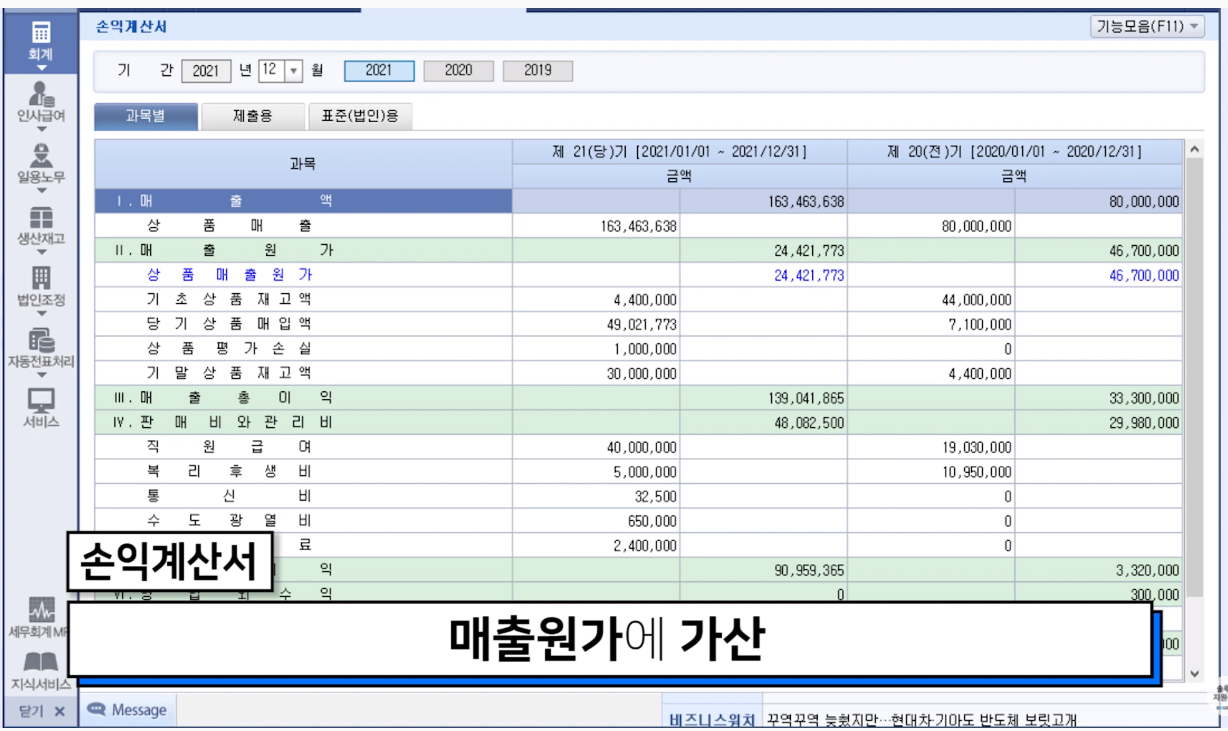Click the 제 20(전)기 period header
The image size is (1228, 731).
1014,153
